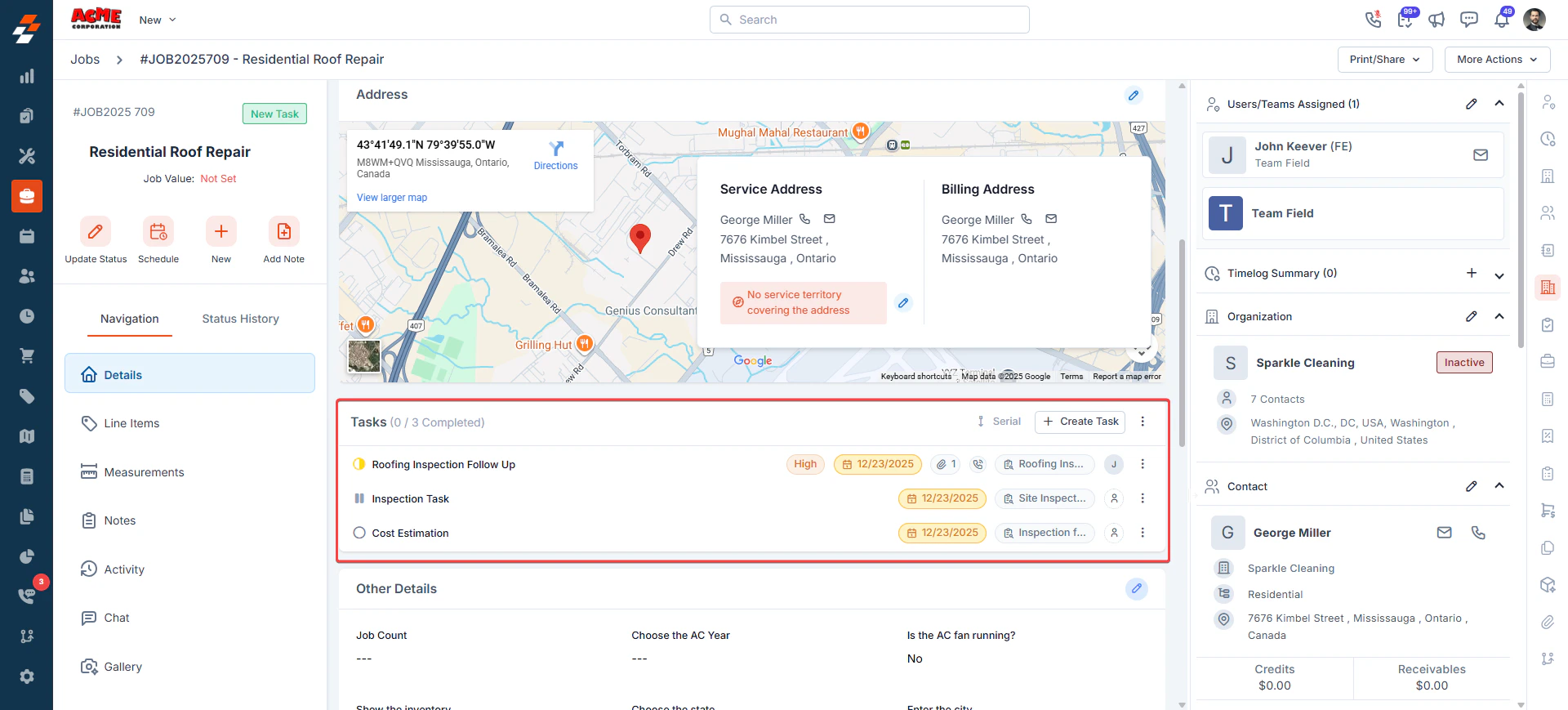Click the New Task status badge
This screenshot has width=1568, height=710.
point(274,114)
